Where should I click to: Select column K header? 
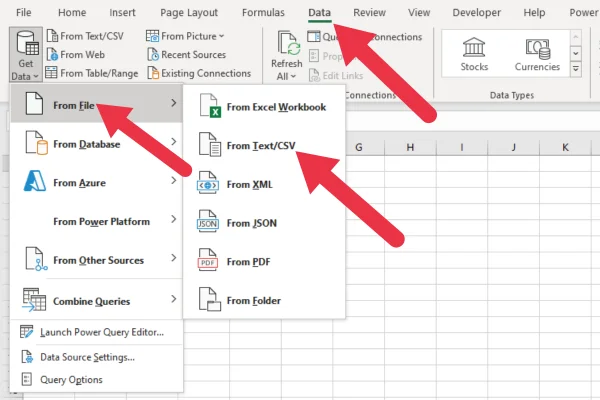(565, 147)
